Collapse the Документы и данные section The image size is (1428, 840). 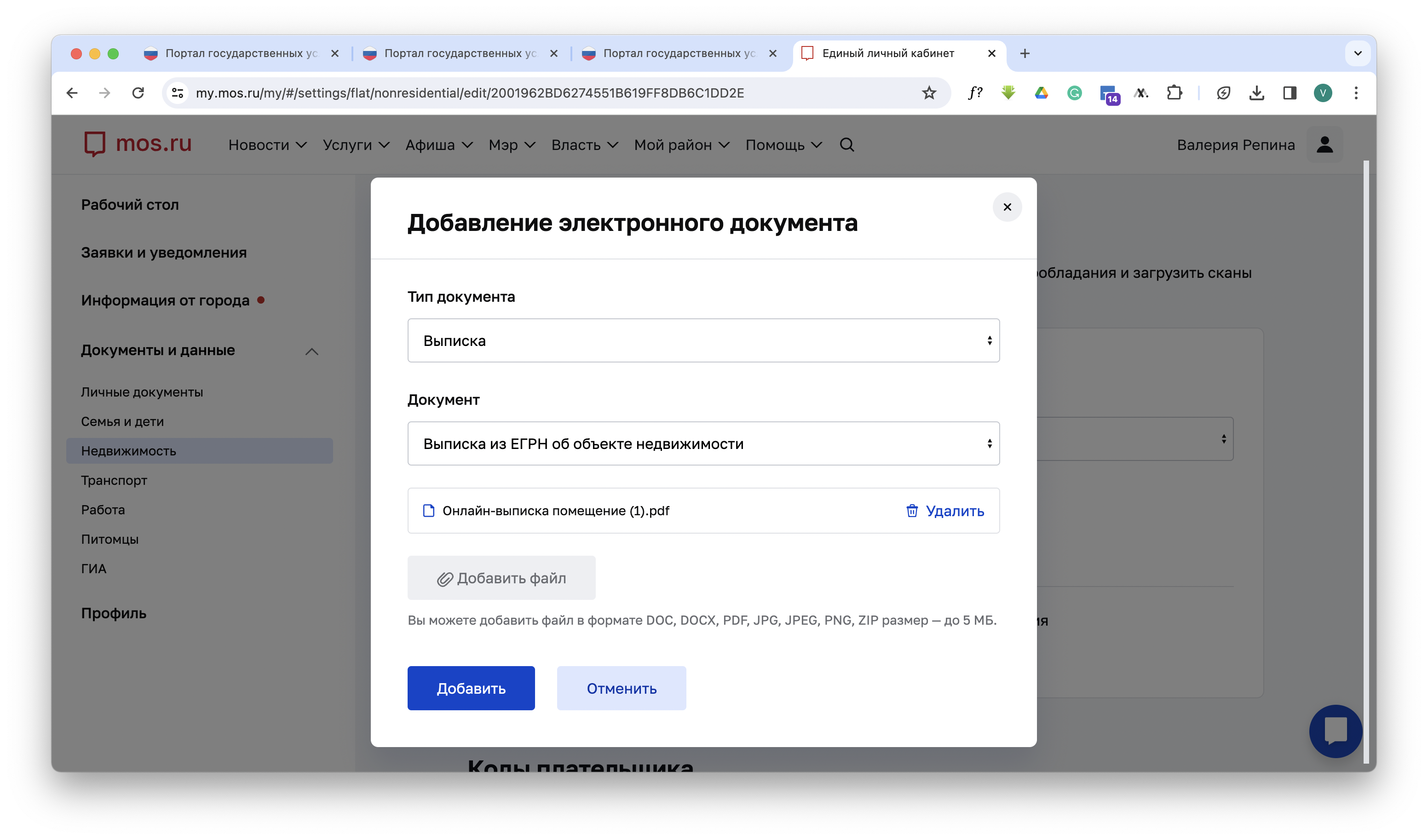[x=311, y=351]
